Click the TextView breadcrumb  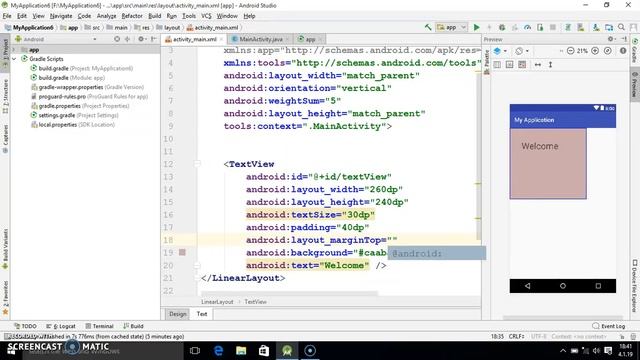(x=255, y=302)
